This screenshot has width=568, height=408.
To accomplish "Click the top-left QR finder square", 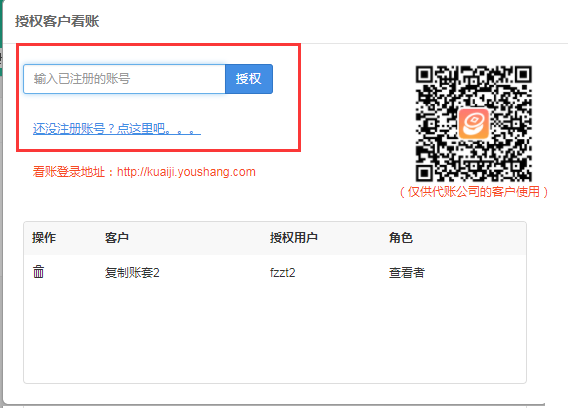I will point(424,74).
